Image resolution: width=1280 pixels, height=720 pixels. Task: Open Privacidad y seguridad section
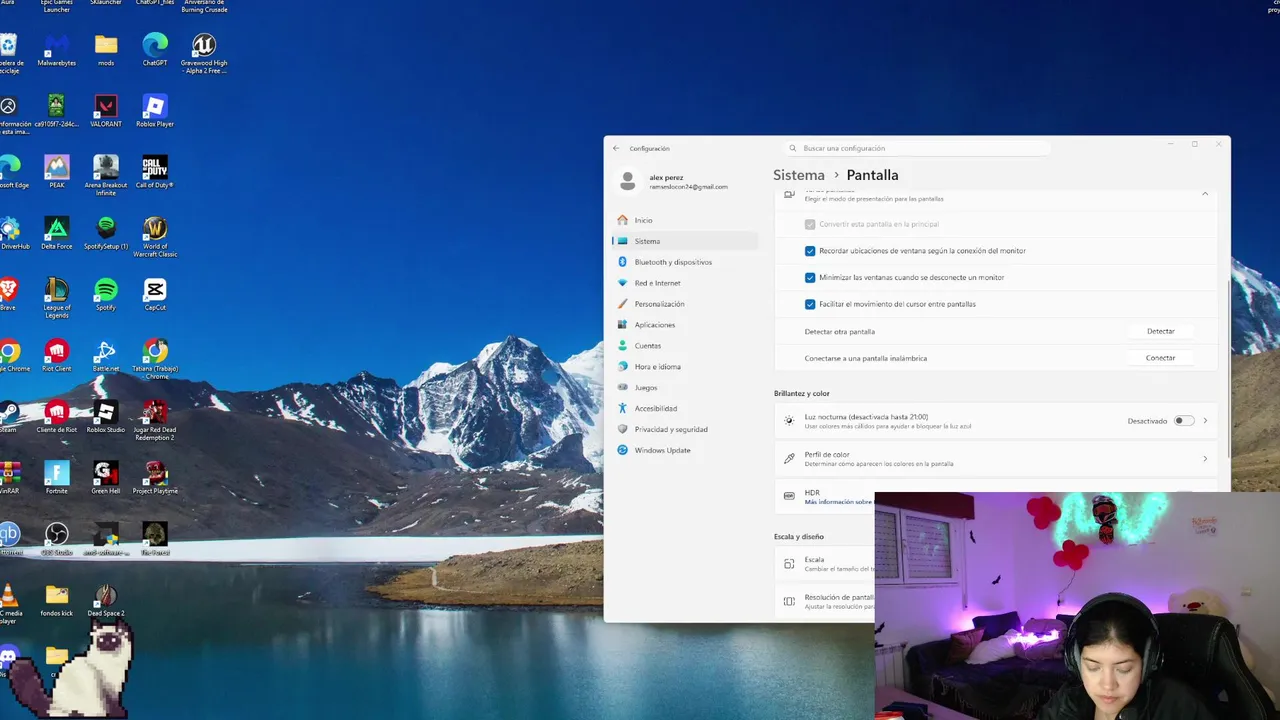[x=684, y=429]
